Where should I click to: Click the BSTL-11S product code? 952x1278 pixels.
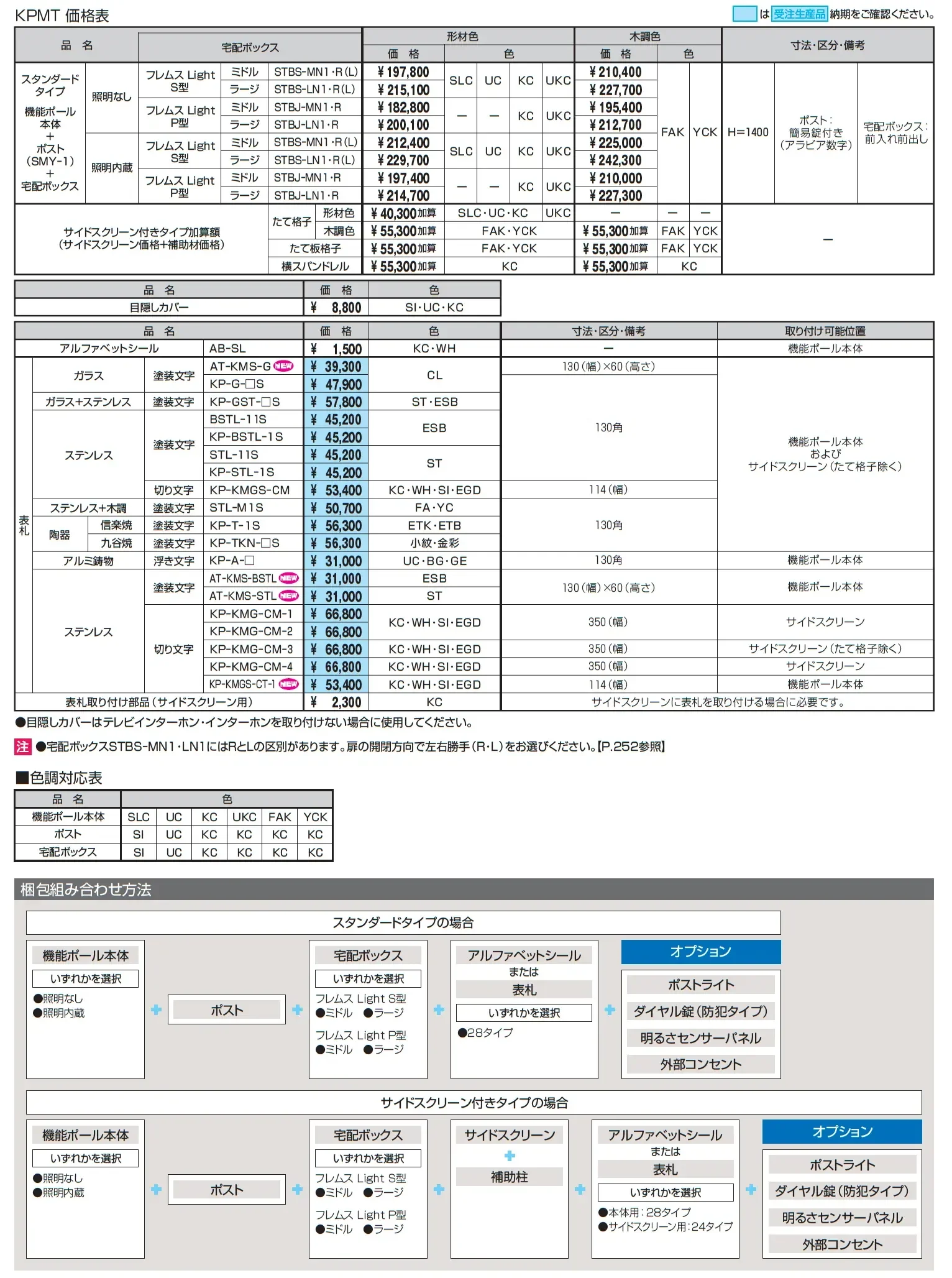tap(238, 420)
